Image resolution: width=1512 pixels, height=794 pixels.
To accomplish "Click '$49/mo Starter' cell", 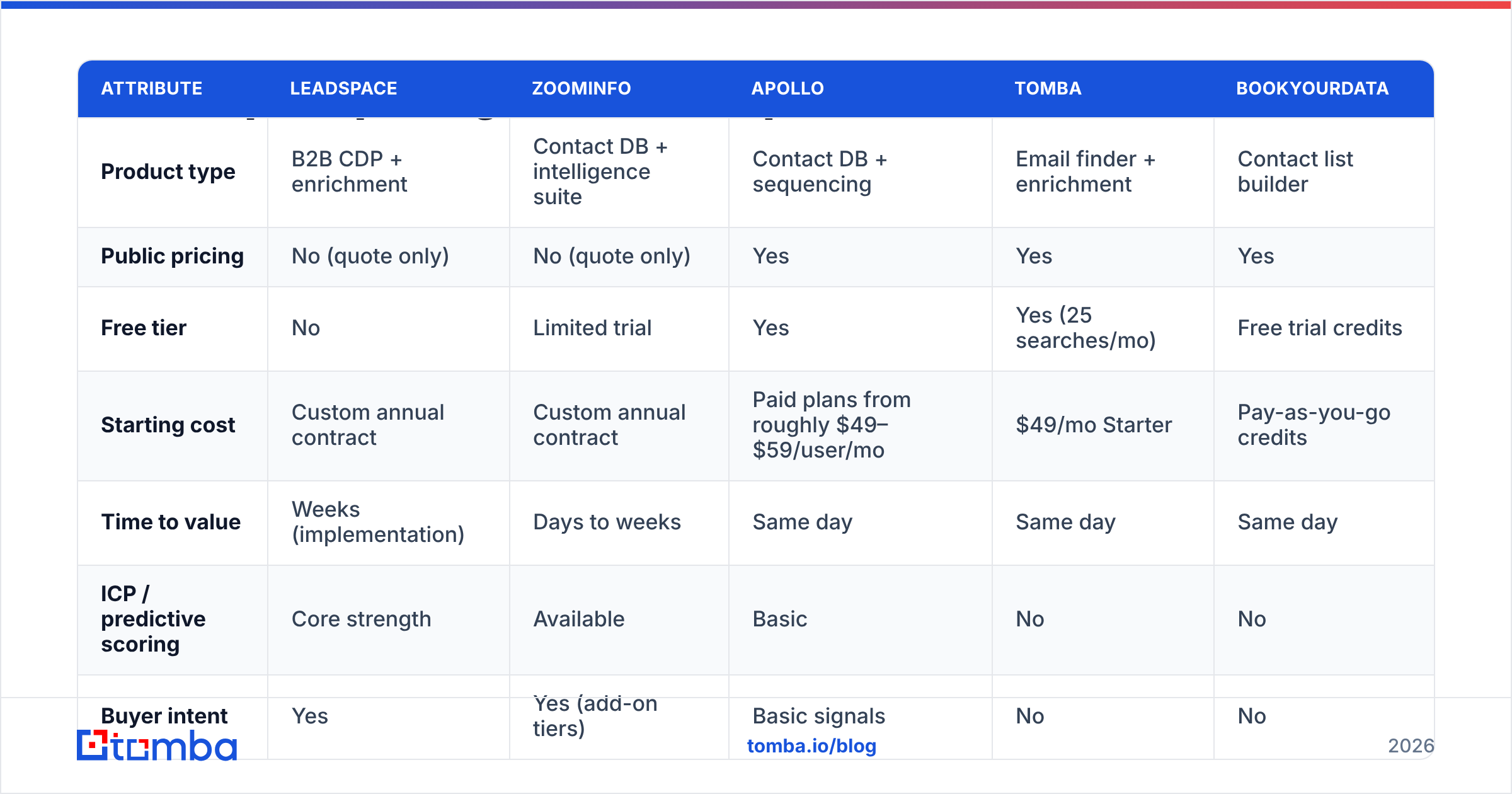I will (1103, 425).
